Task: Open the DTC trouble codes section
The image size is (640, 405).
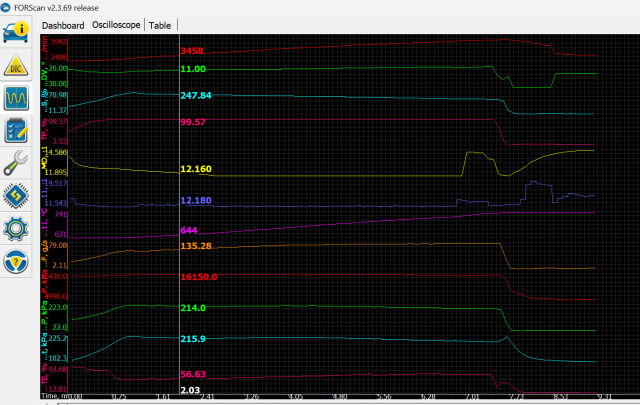Action: [x=18, y=66]
